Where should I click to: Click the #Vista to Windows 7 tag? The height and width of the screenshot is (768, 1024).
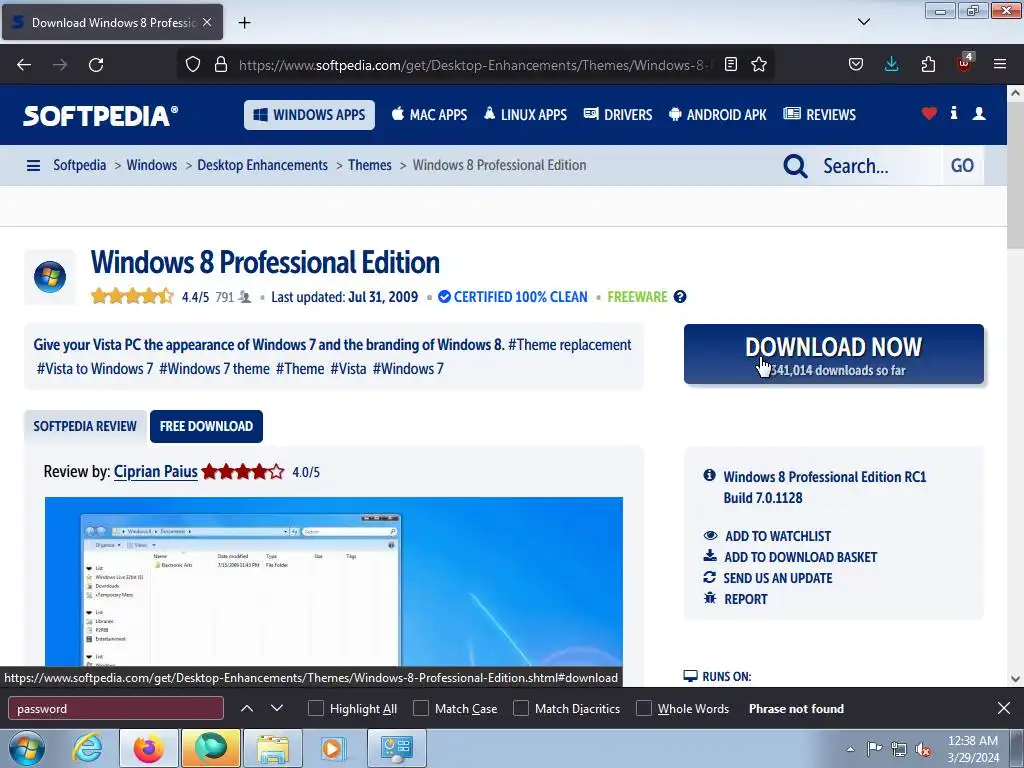coord(95,369)
